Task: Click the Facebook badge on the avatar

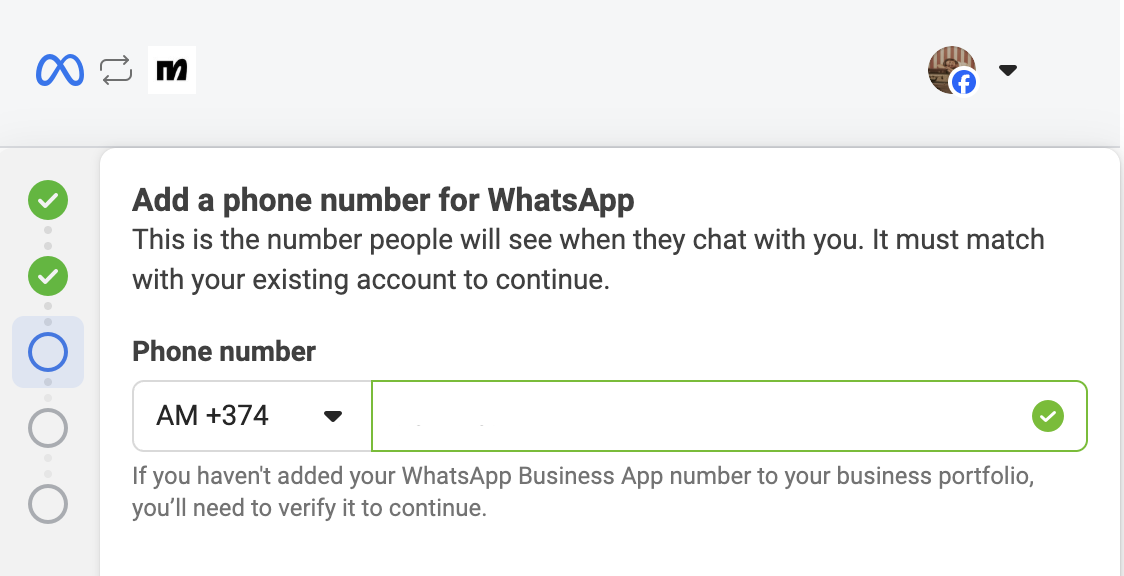Action: point(964,83)
